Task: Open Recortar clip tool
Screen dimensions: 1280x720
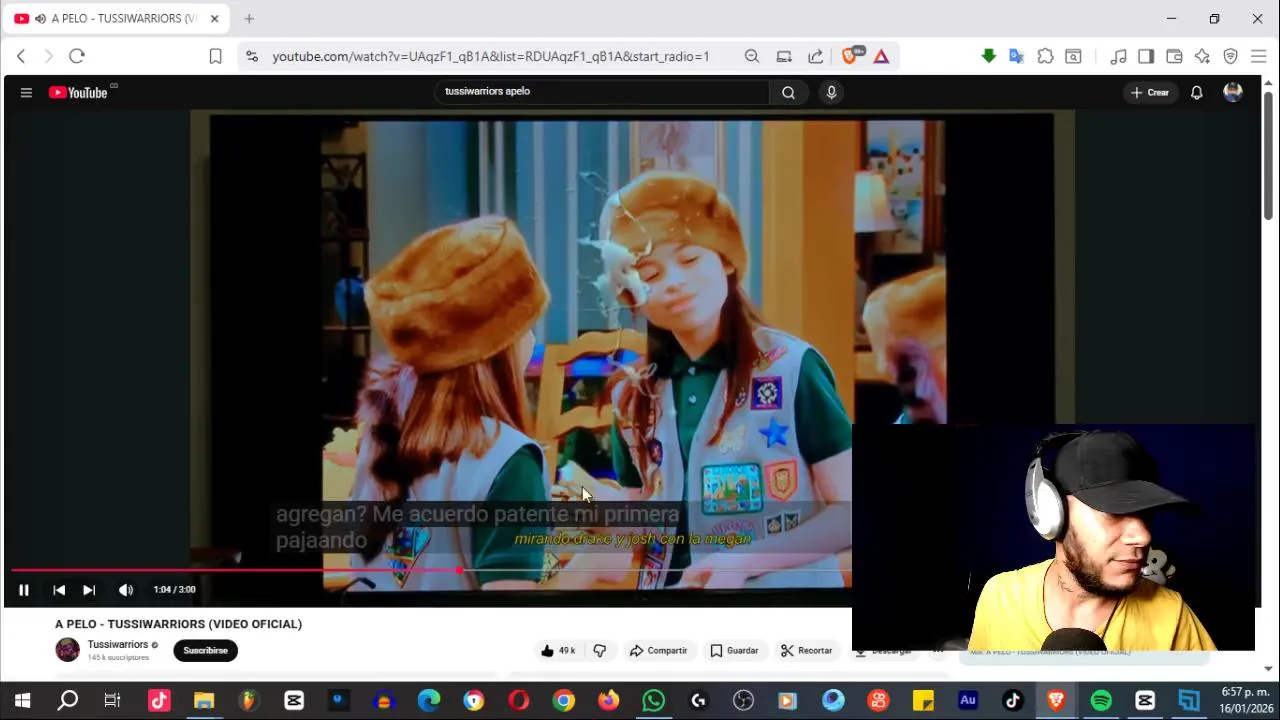Action: 806,651
